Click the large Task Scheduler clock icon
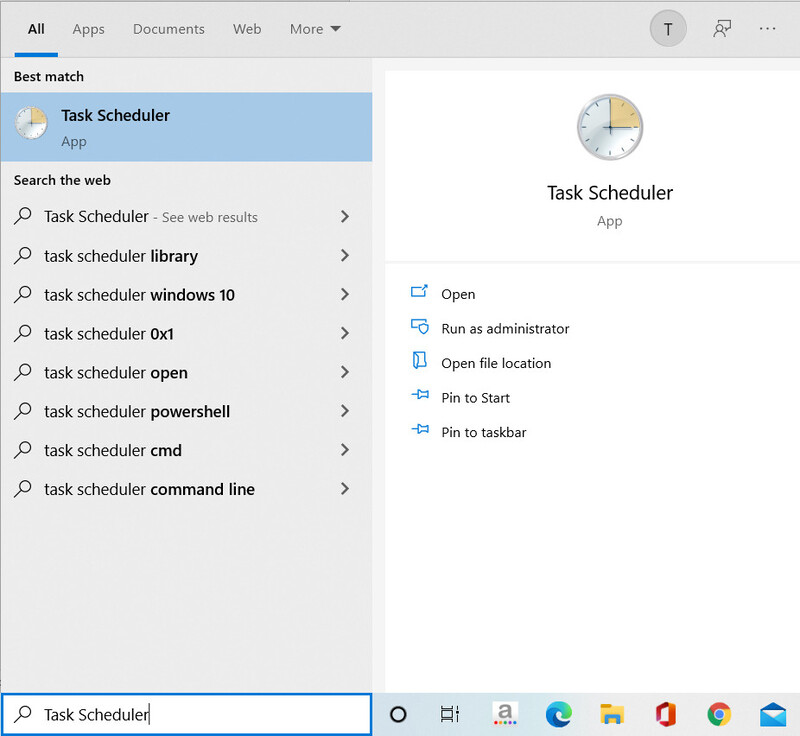 tap(610, 127)
